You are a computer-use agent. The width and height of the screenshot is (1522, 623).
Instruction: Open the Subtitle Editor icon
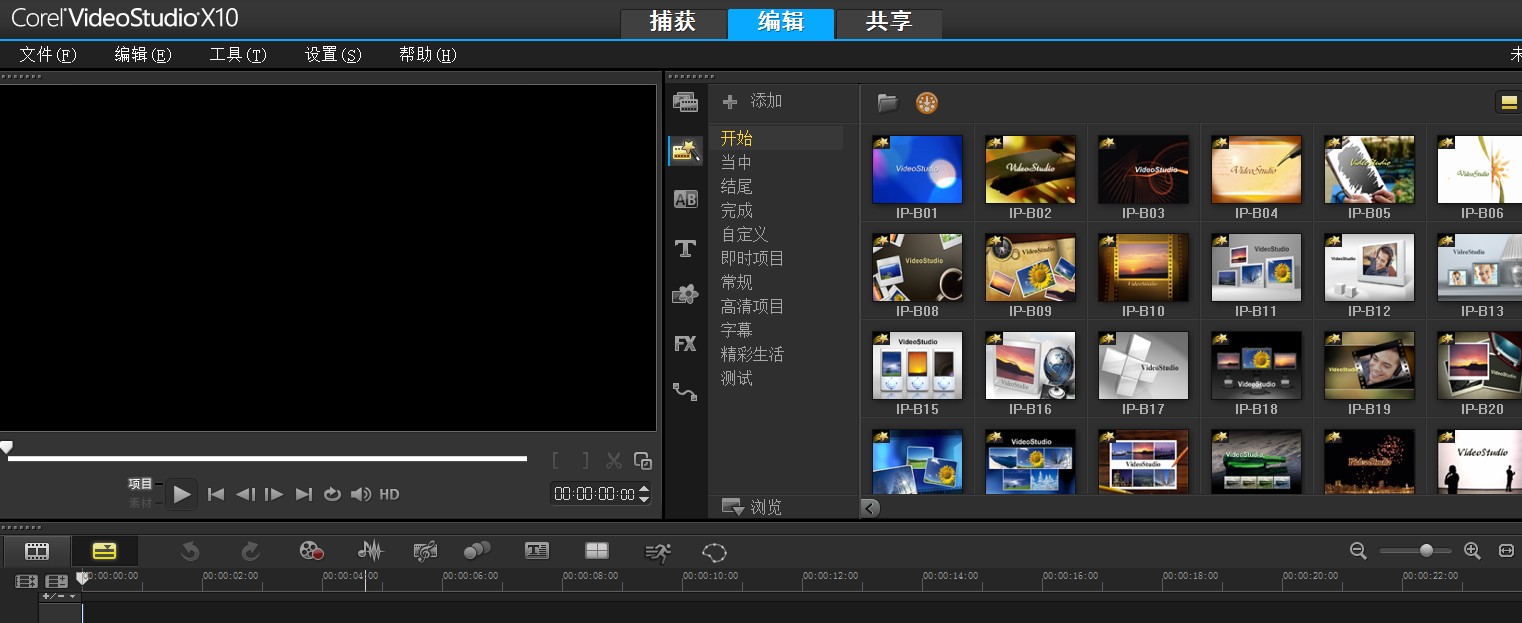click(537, 551)
